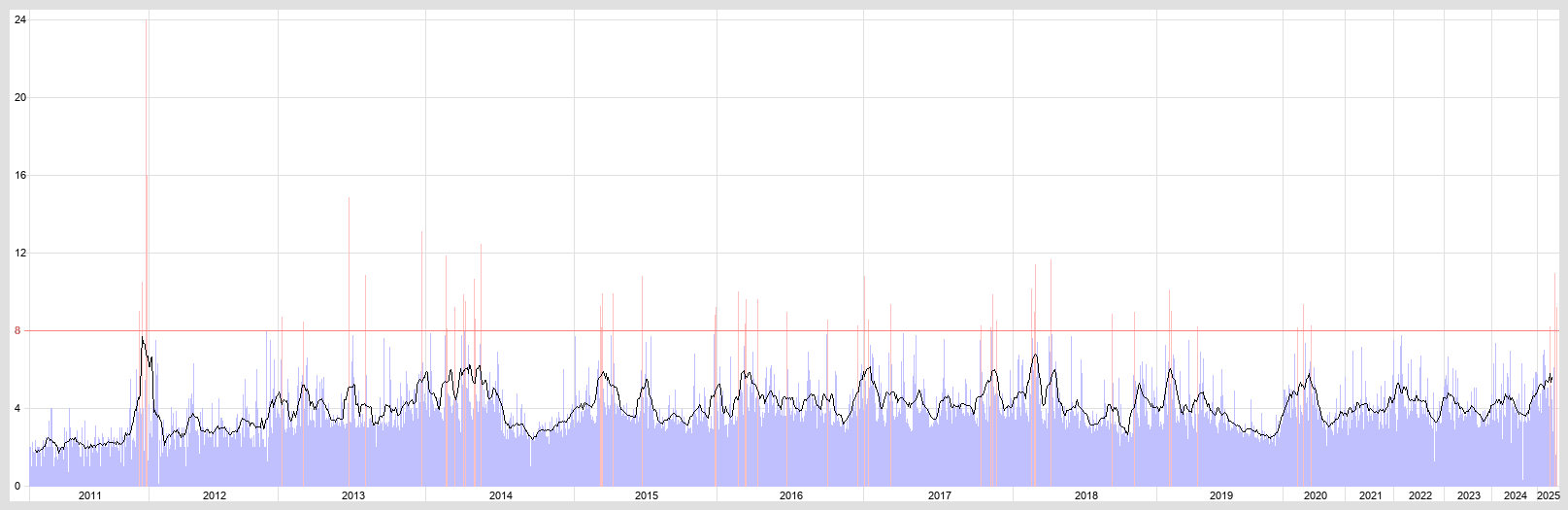Click the red threshold value 8
Viewport: 1568px width, 510px height.
tap(17, 331)
